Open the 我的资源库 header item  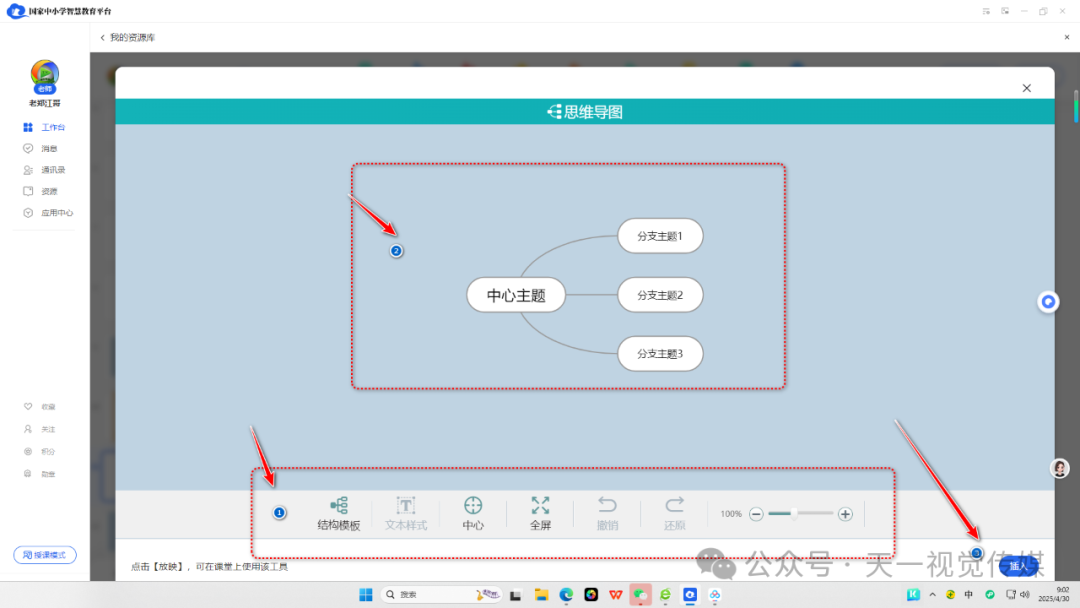point(131,37)
